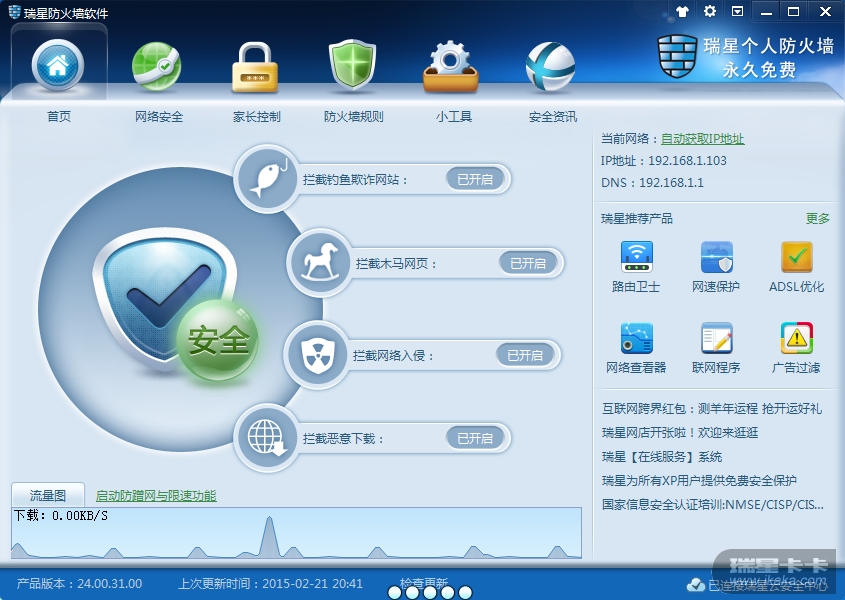The height and width of the screenshot is (600, 845).
Task: Click the 更多 products link
Action: pyautogui.click(x=818, y=218)
